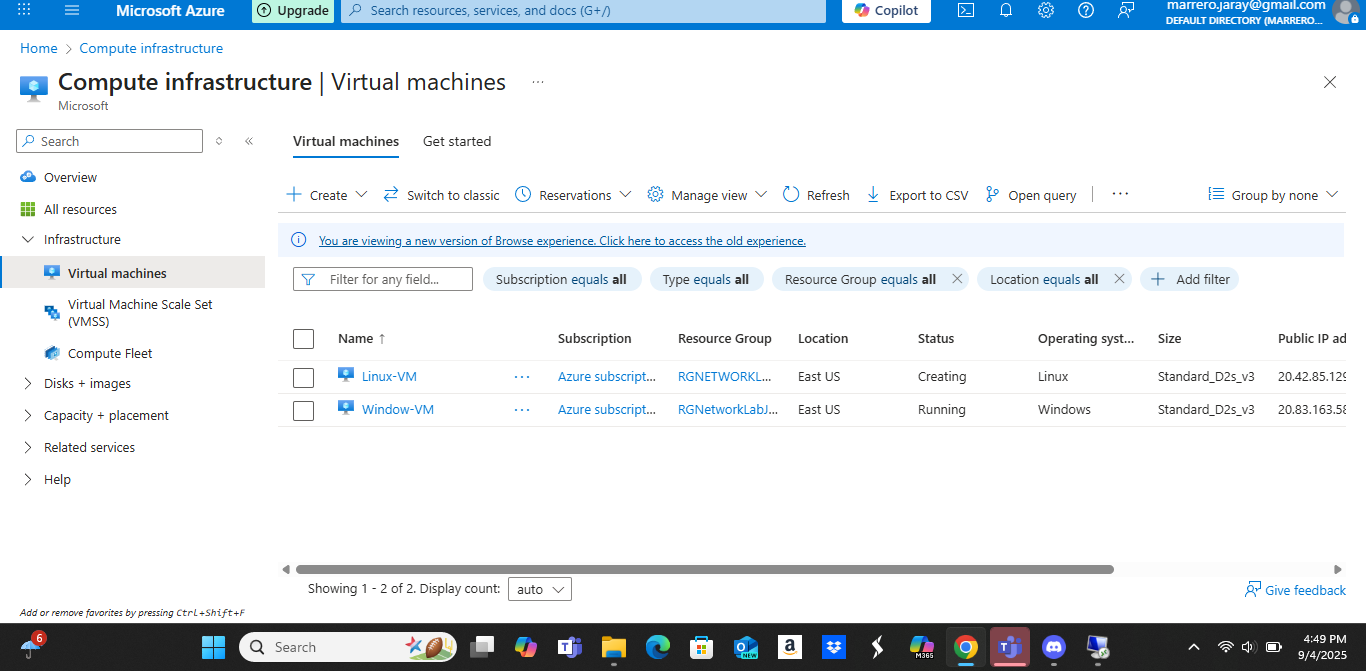Switch to the Get started tab

(x=457, y=141)
